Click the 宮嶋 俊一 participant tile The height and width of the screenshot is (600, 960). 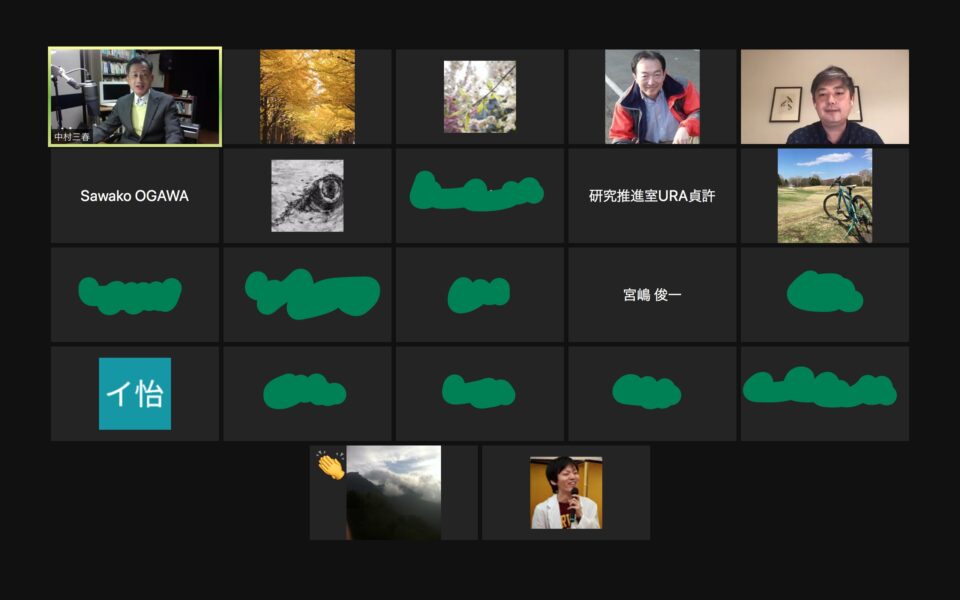(x=652, y=294)
